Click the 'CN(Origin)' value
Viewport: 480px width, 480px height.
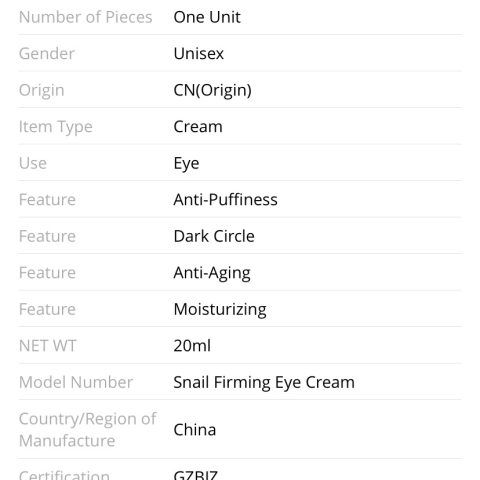click(x=213, y=90)
